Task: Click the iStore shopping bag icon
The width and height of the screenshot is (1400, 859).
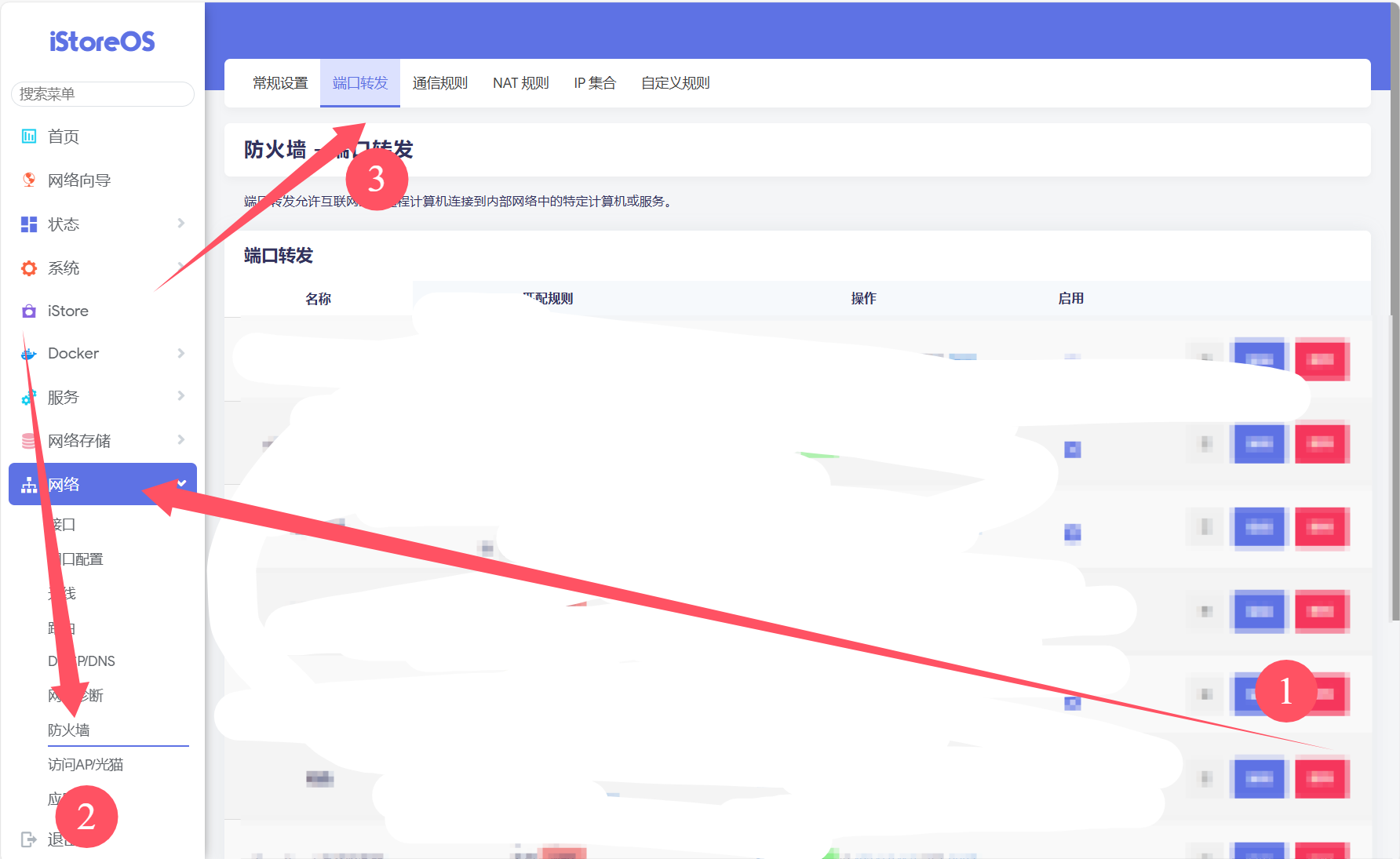Action: [29, 311]
